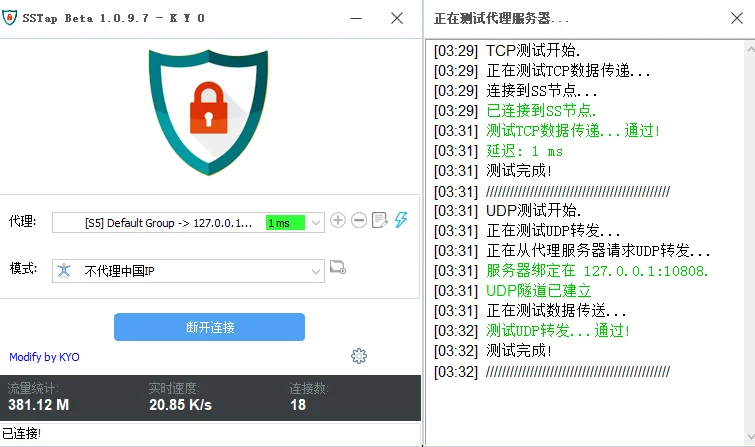
Task: Expand the proxy server dropdown arrow
Action: pyautogui.click(x=315, y=223)
